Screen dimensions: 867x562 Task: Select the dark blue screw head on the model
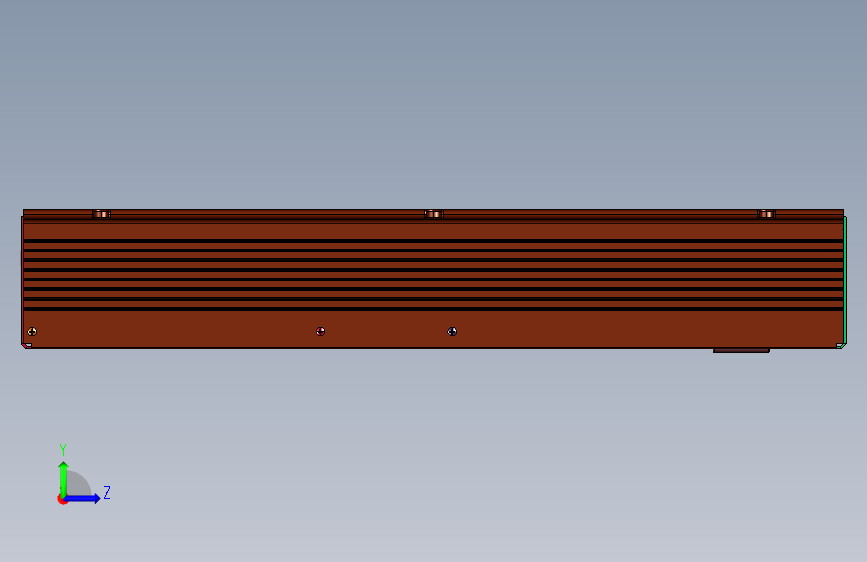coord(452,331)
